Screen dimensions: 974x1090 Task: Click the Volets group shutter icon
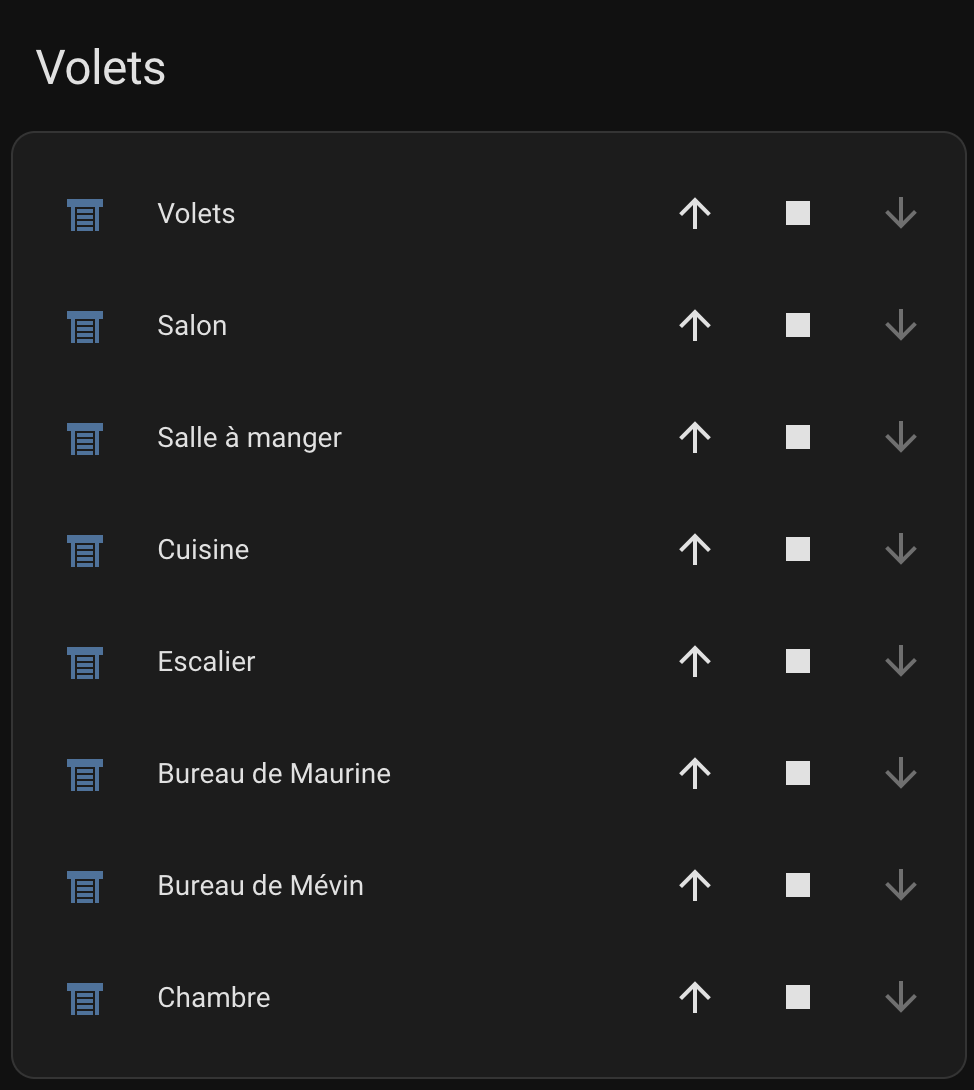85,214
